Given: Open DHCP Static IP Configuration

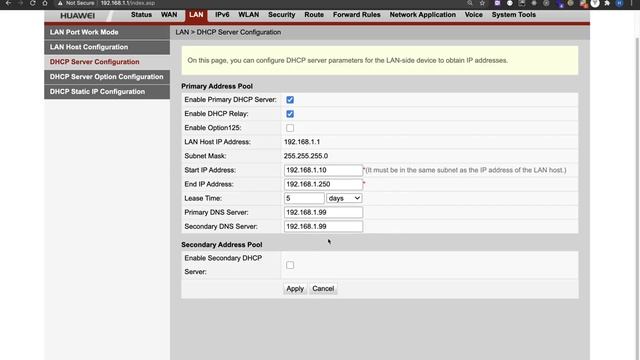Looking at the screenshot, I should click(107, 92).
